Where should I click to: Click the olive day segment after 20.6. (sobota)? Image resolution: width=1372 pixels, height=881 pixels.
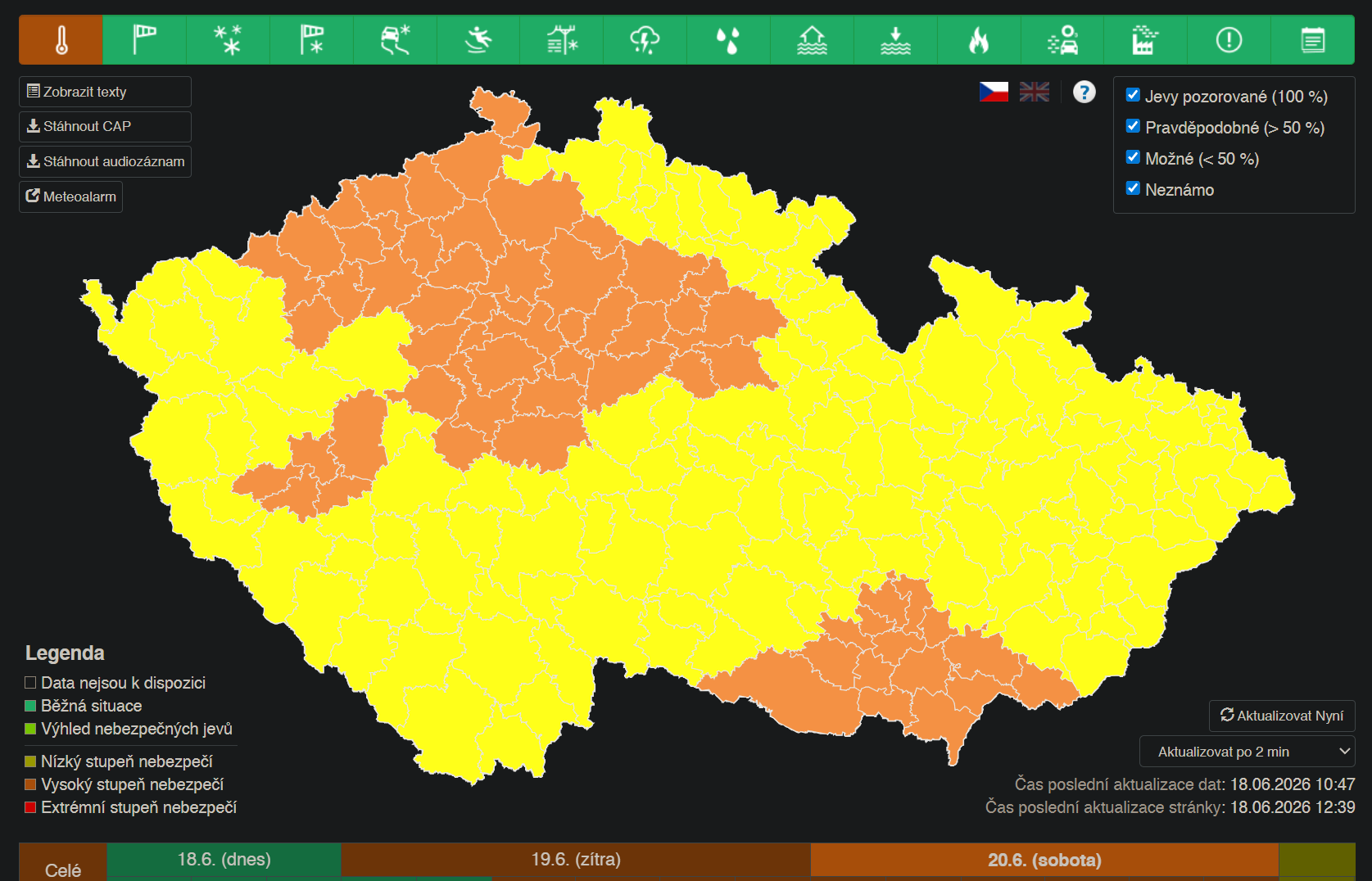pos(1317,860)
